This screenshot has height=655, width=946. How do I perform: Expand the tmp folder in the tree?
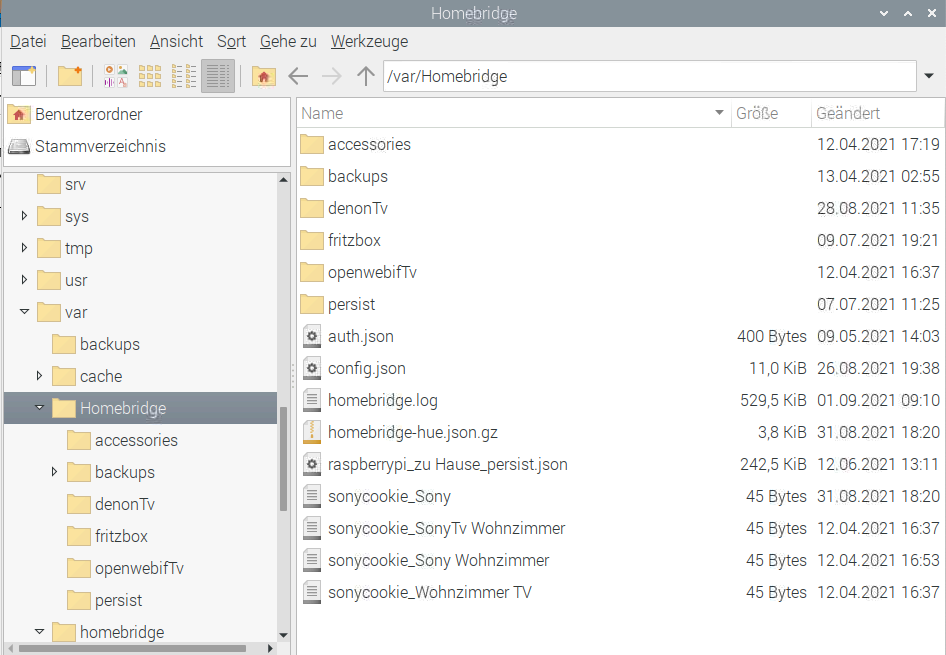click(24, 247)
